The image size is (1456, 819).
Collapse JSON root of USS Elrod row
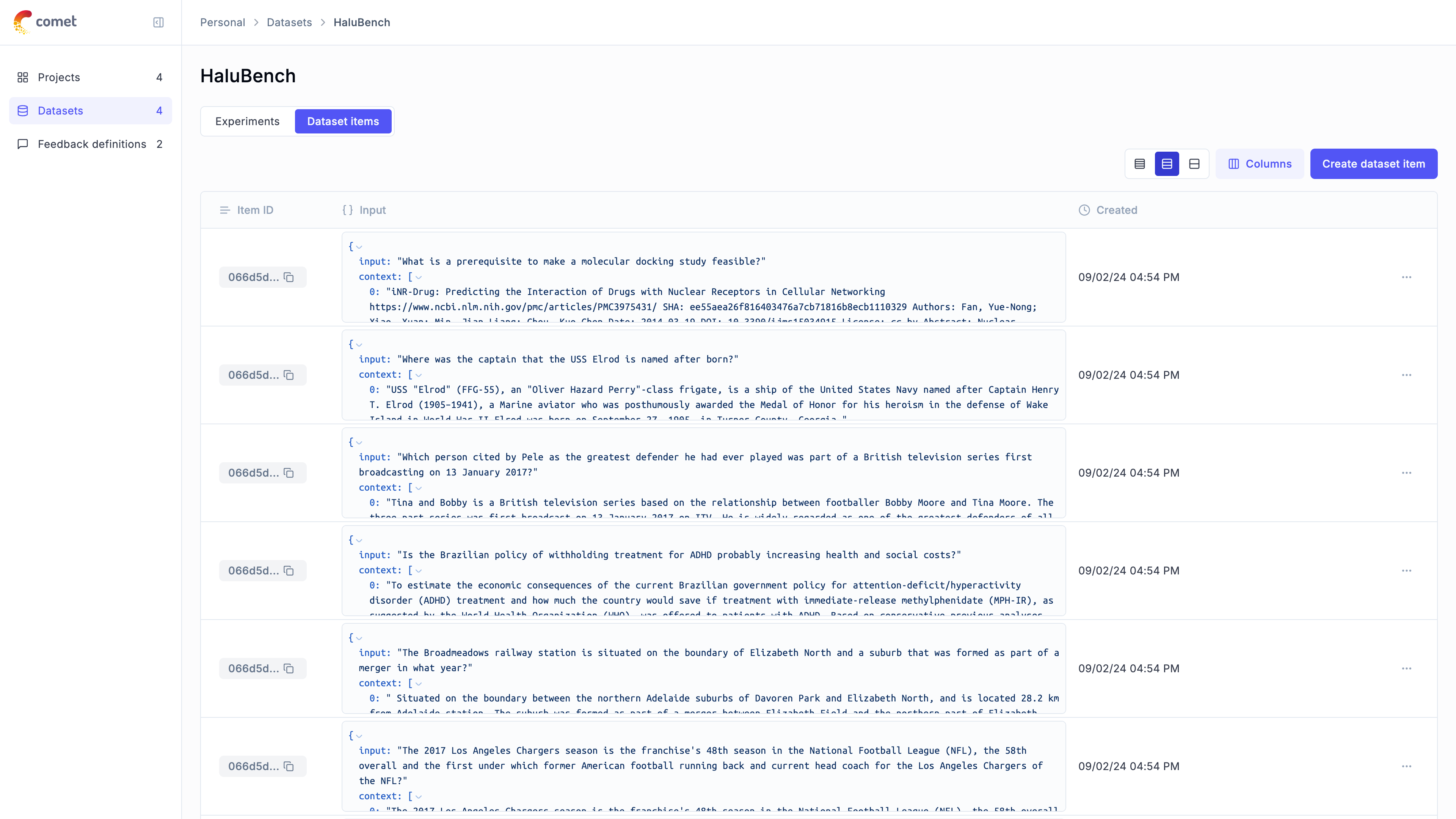(359, 345)
